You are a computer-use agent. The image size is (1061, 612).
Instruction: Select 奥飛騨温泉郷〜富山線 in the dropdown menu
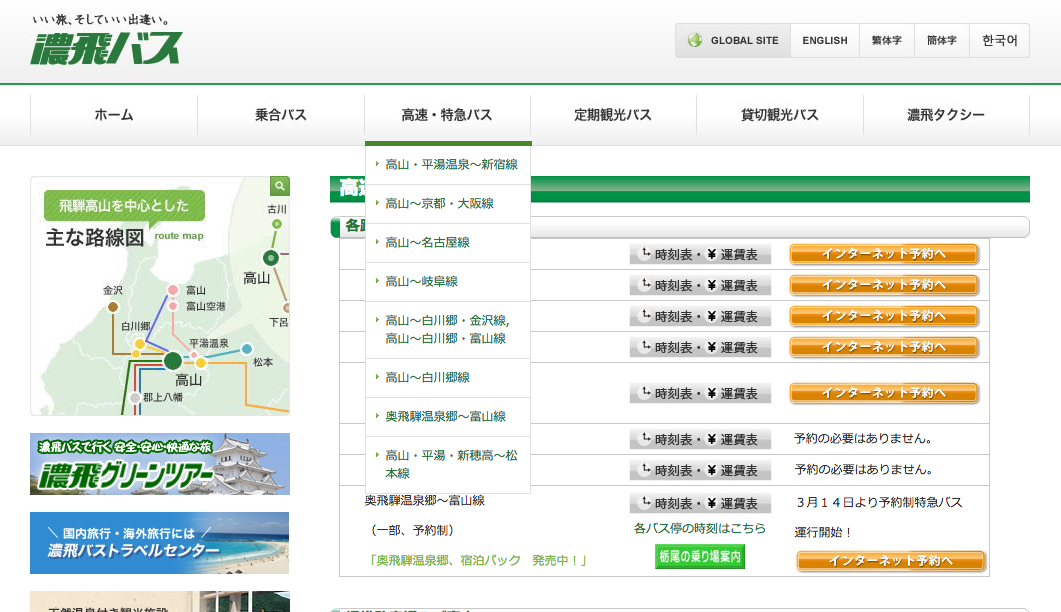[x=448, y=417]
